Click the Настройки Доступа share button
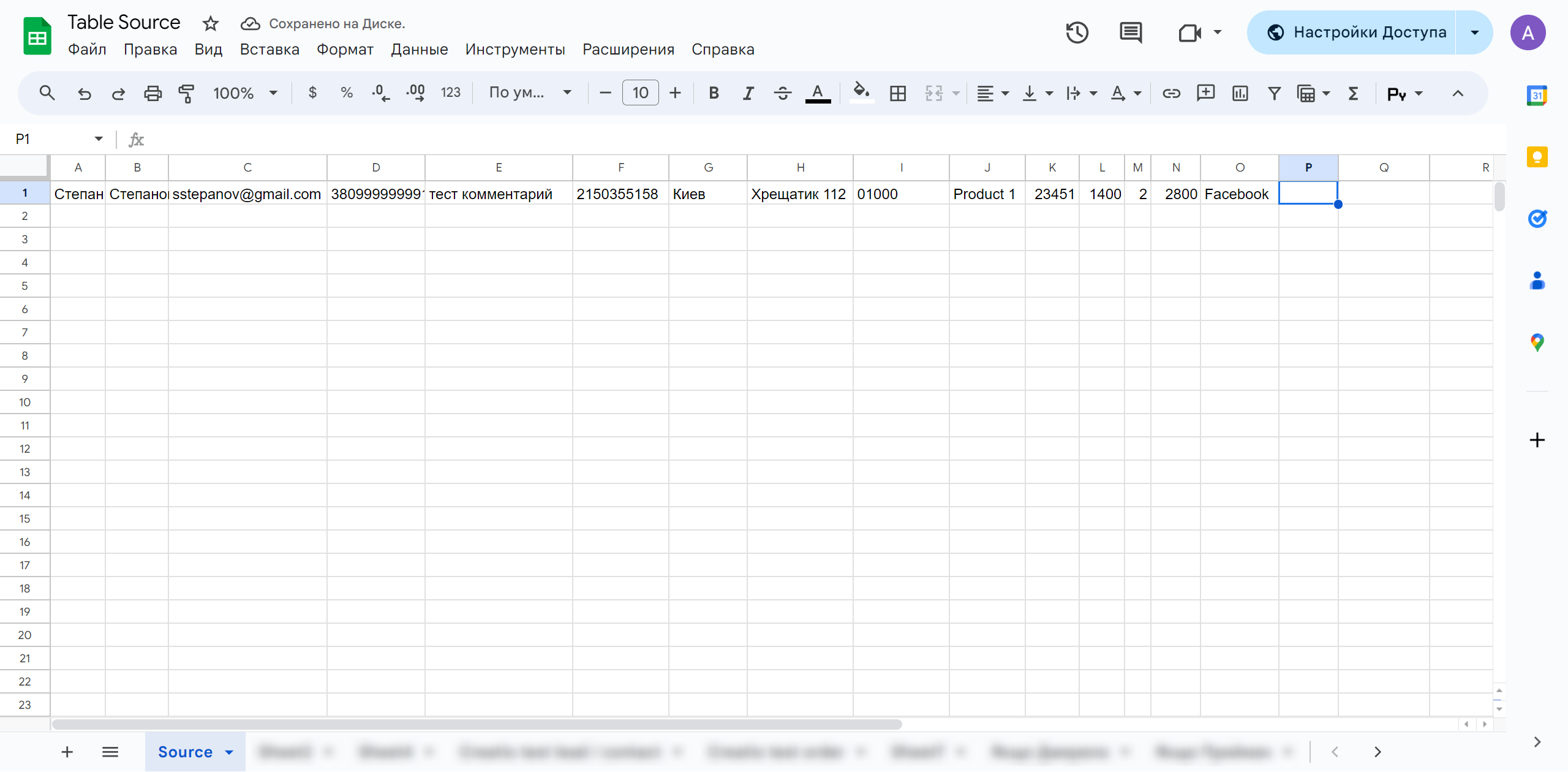The image size is (1568, 772). [1352, 32]
